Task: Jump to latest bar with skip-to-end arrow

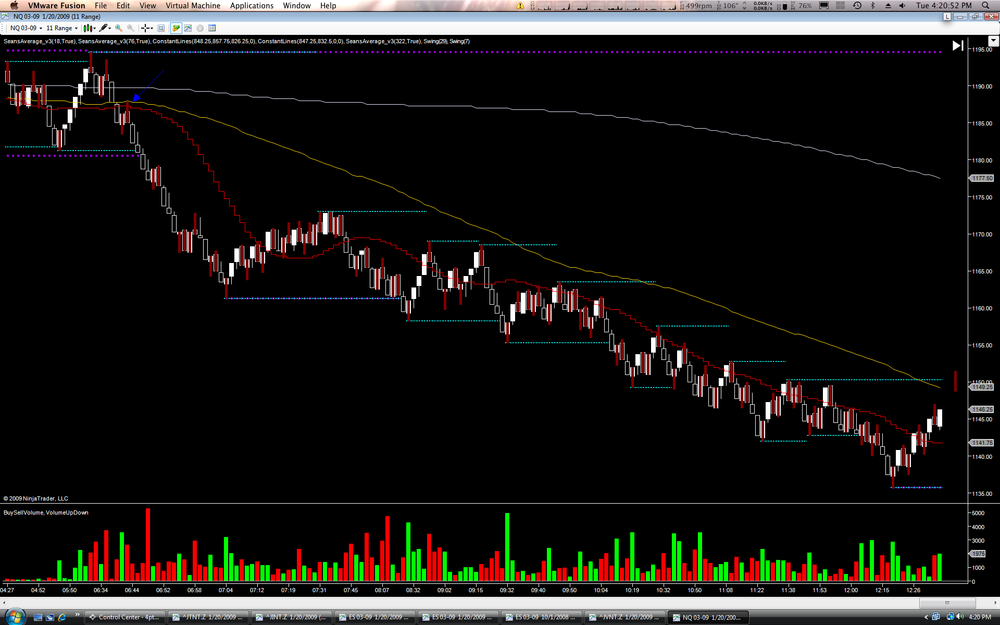Action: (958, 45)
